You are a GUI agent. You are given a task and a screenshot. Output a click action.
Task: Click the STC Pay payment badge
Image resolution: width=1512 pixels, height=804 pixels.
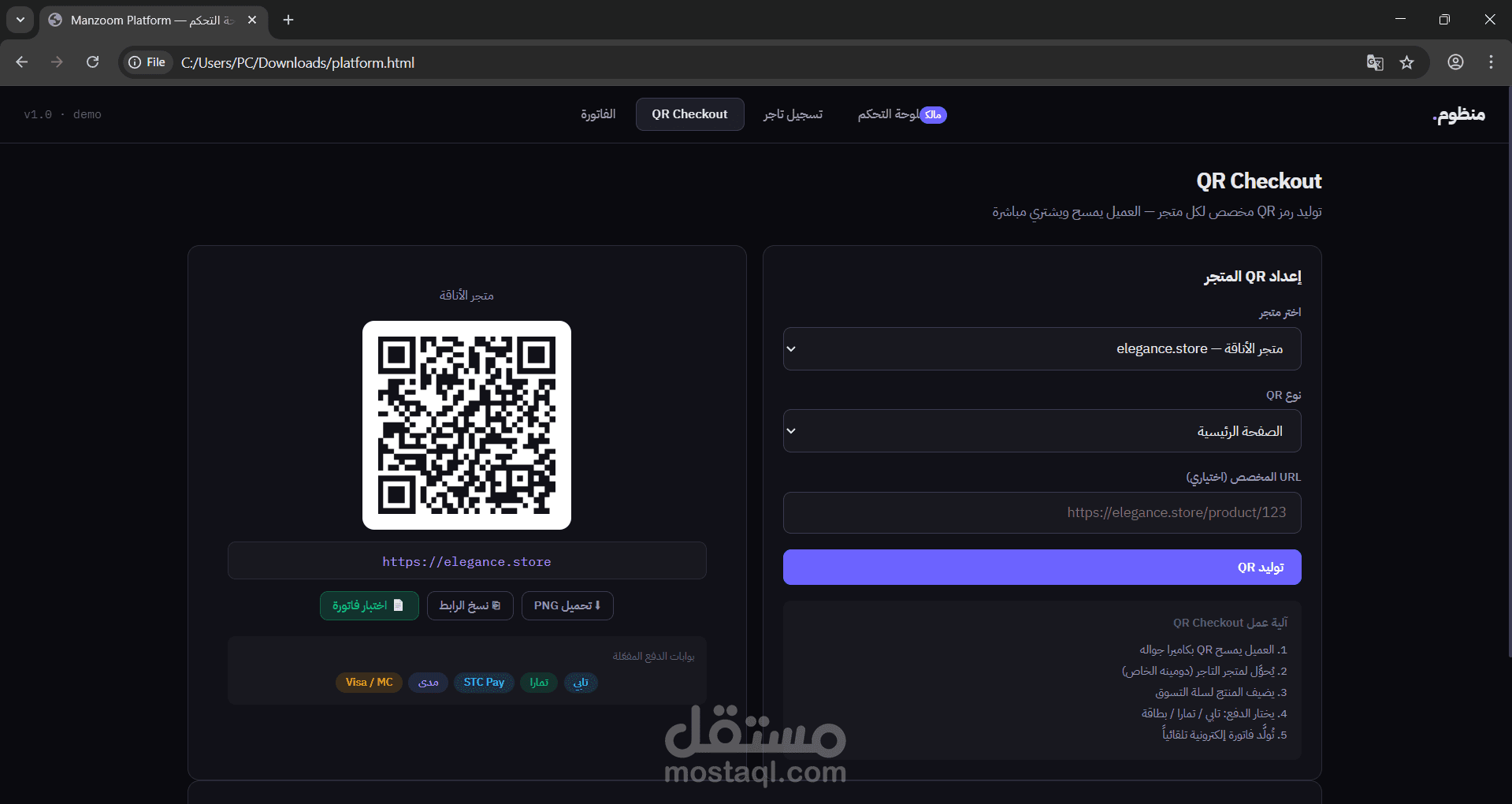click(484, 683)
